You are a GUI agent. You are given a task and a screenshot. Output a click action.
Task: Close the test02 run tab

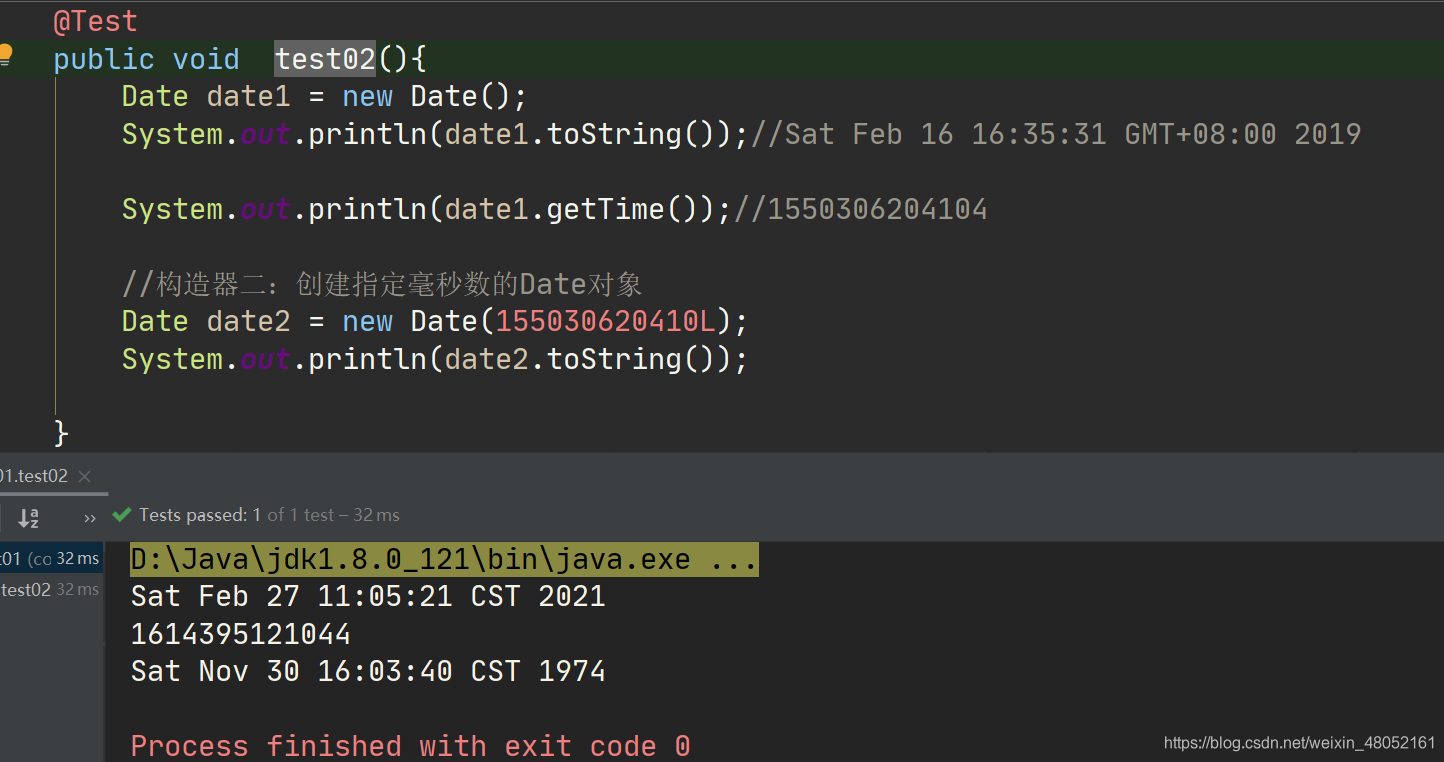click(x=84, y=476)
